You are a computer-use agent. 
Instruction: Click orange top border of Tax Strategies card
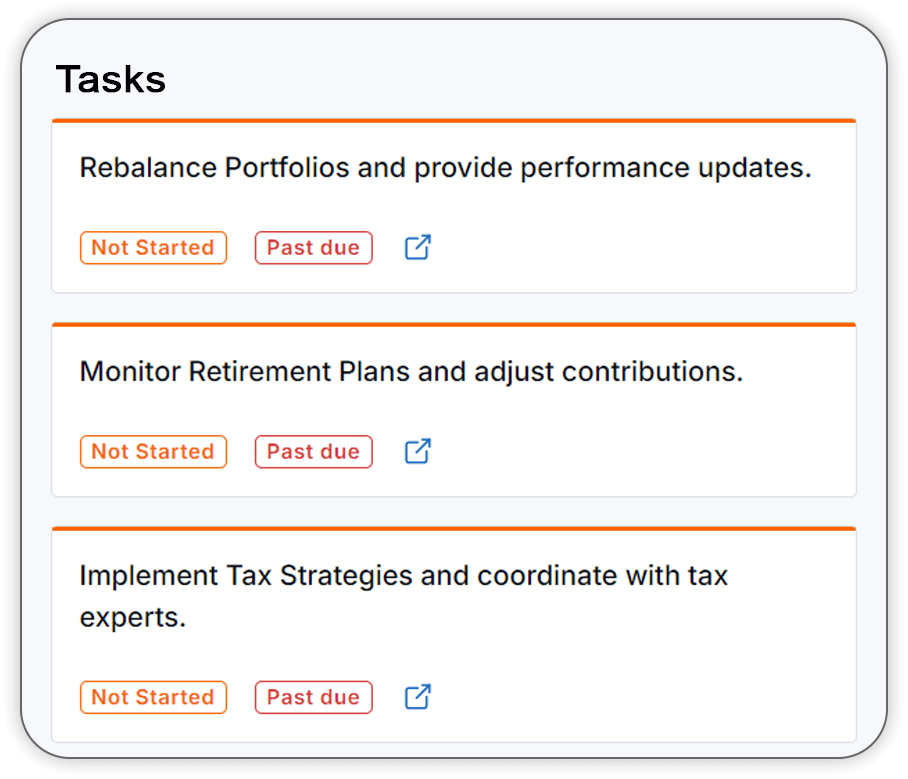(x=454, y=528)
